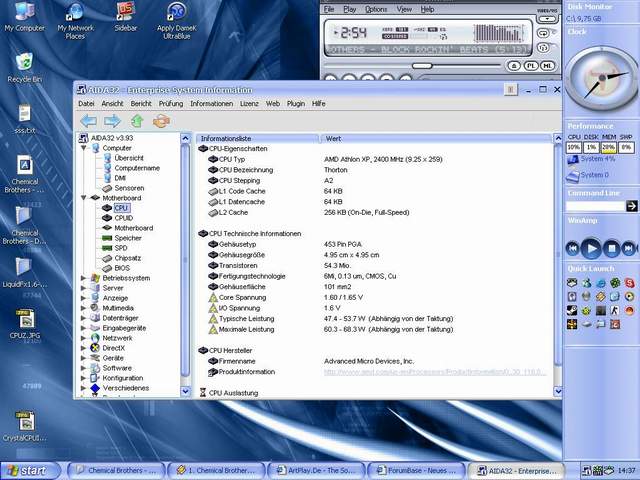Click sidebar Winamp next track button
Viewport: 640px width, 480px height.
tap(629, 248)
